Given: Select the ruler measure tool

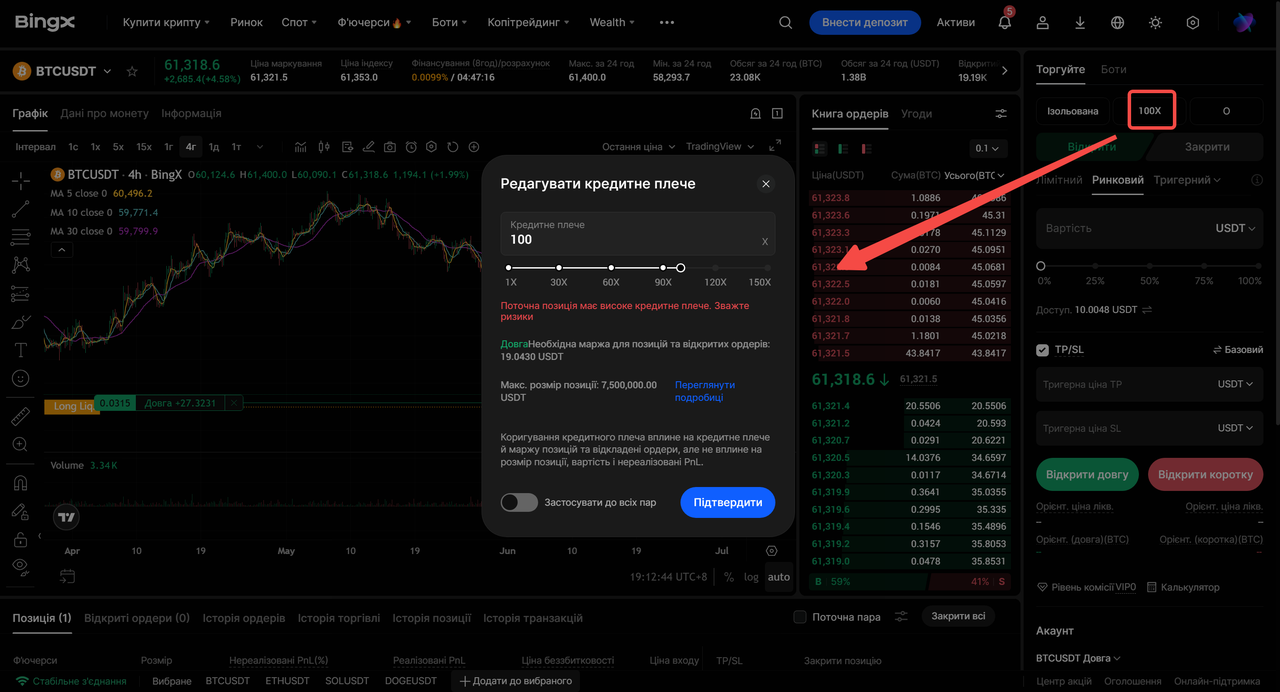Looking at the screenshot, I should 20,416.
